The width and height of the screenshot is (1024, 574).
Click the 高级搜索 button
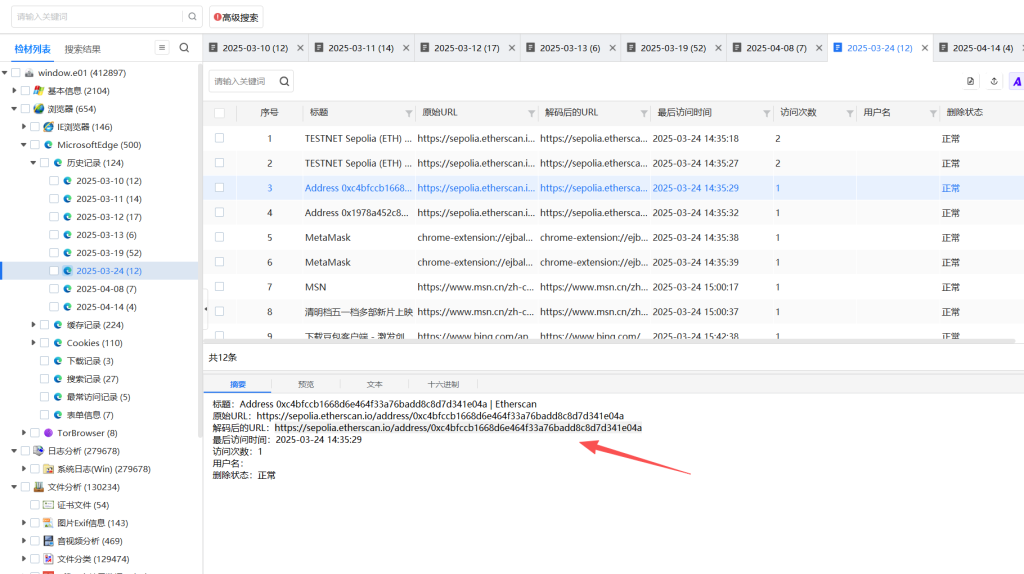[236, 17]
